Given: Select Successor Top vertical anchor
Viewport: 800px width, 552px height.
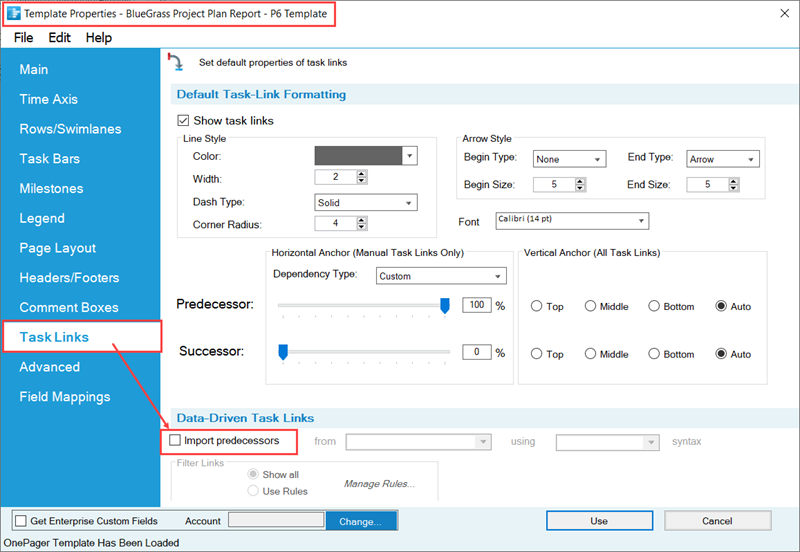Looking at the screenshot, I should pyautogui.click(x=536, y=354).
